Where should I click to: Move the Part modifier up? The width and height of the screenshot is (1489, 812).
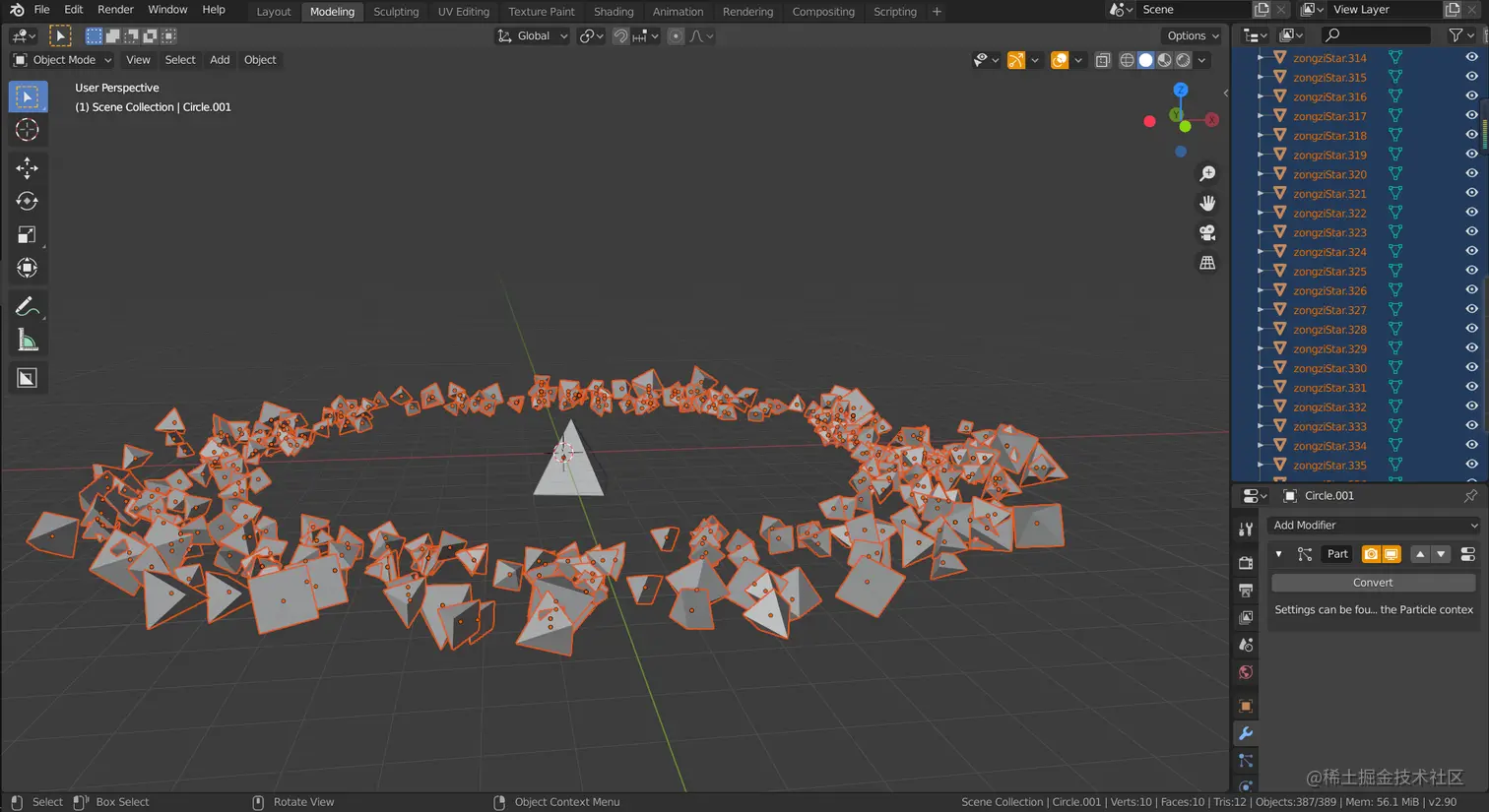tap(1420, 554)
